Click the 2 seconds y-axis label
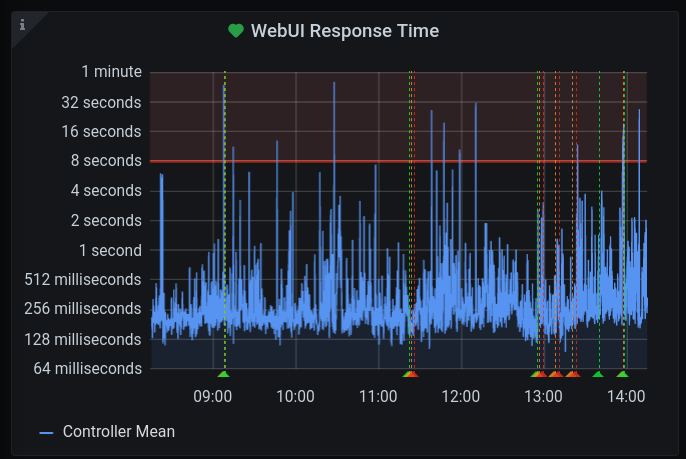Screen dimensions: 686x459 click(106, 220)
